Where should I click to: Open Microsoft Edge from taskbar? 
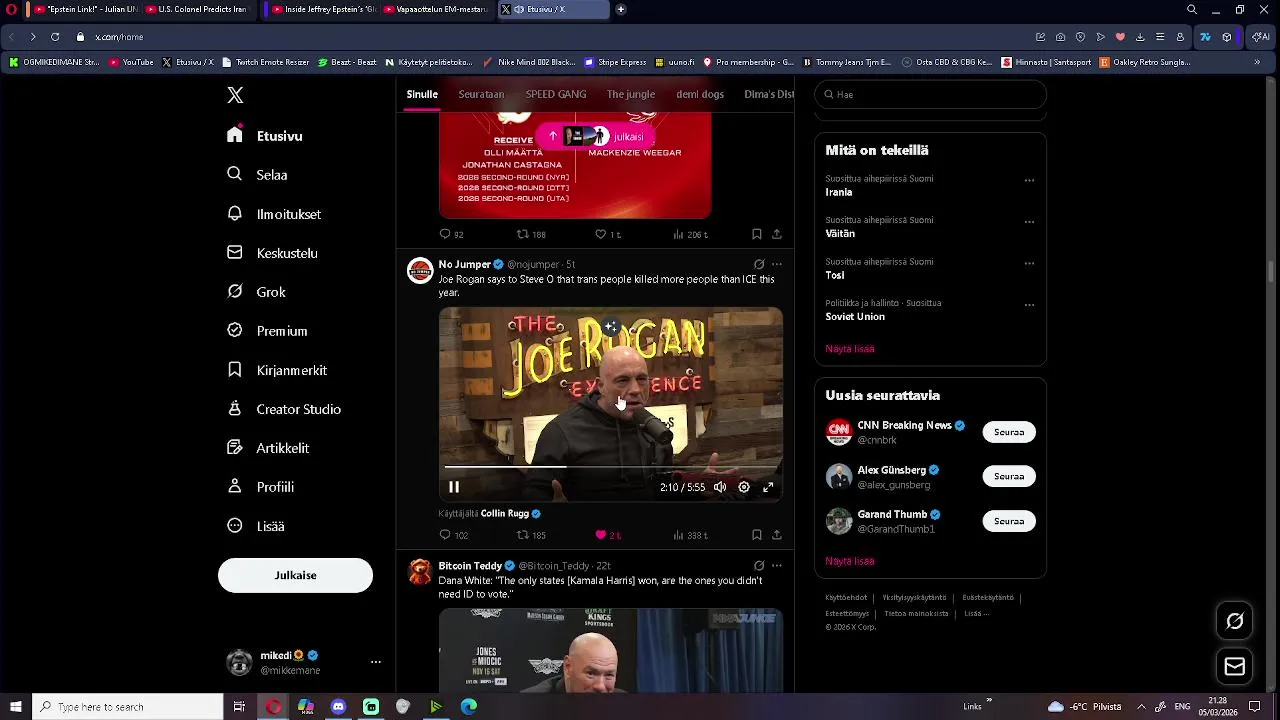[x=469, y=707]
